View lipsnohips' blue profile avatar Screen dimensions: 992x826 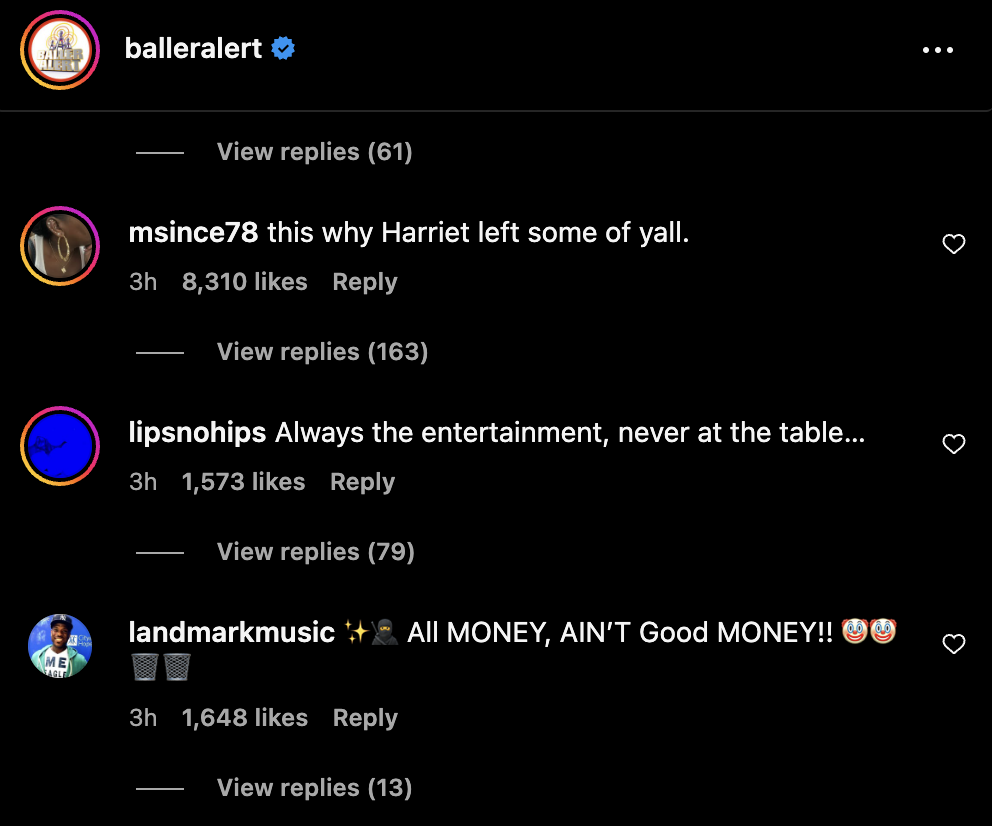click(60, 444)
